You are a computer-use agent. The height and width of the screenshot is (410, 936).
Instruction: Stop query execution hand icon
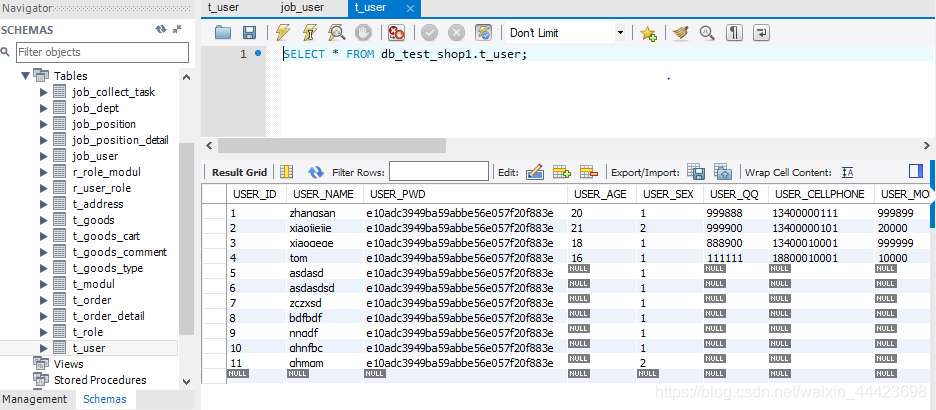click(x=364, y=33)
